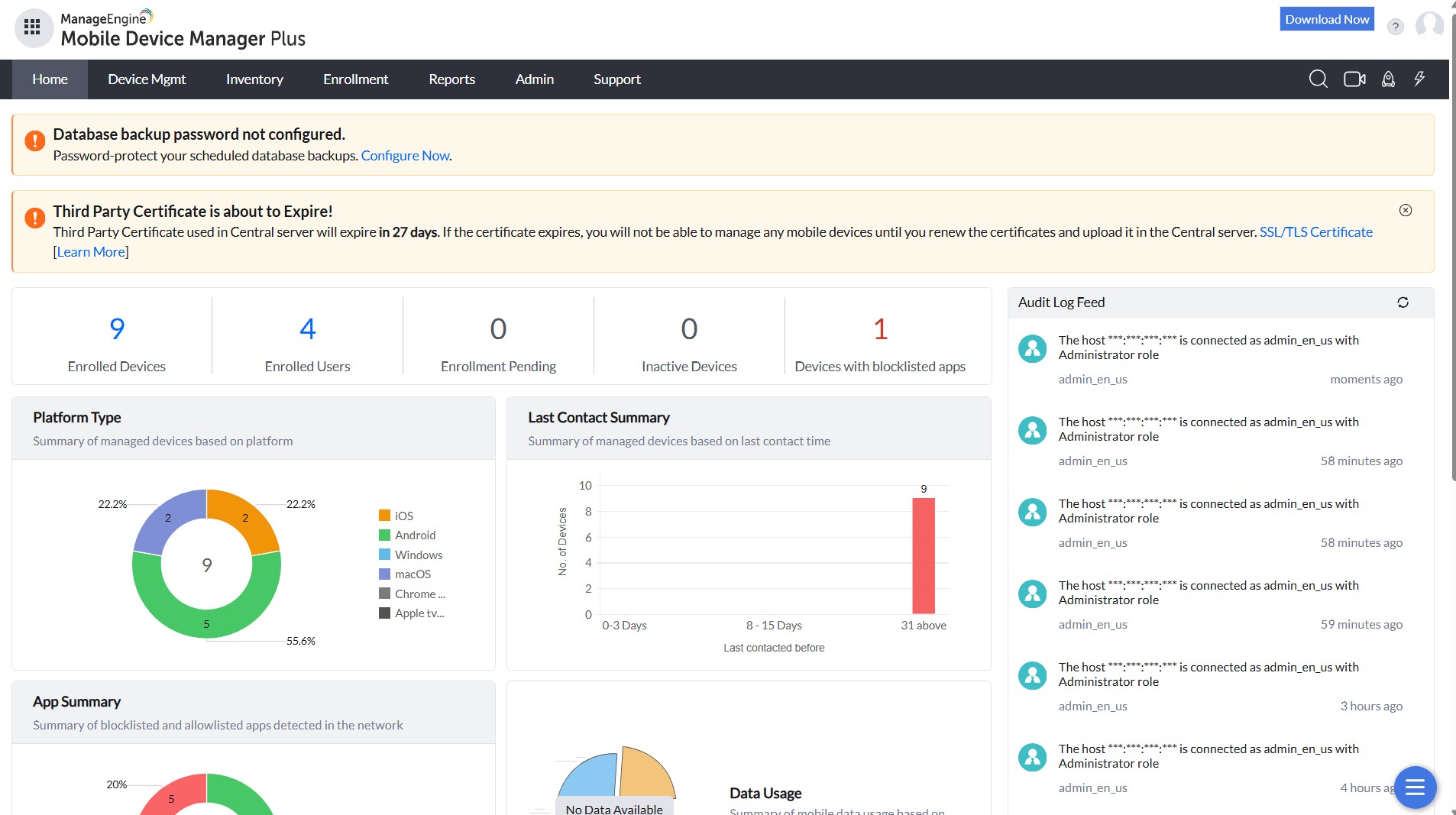Viewport: 1456px width, 815px height.
Task: Open the Reports tab
Action: (x=451, y=79)
